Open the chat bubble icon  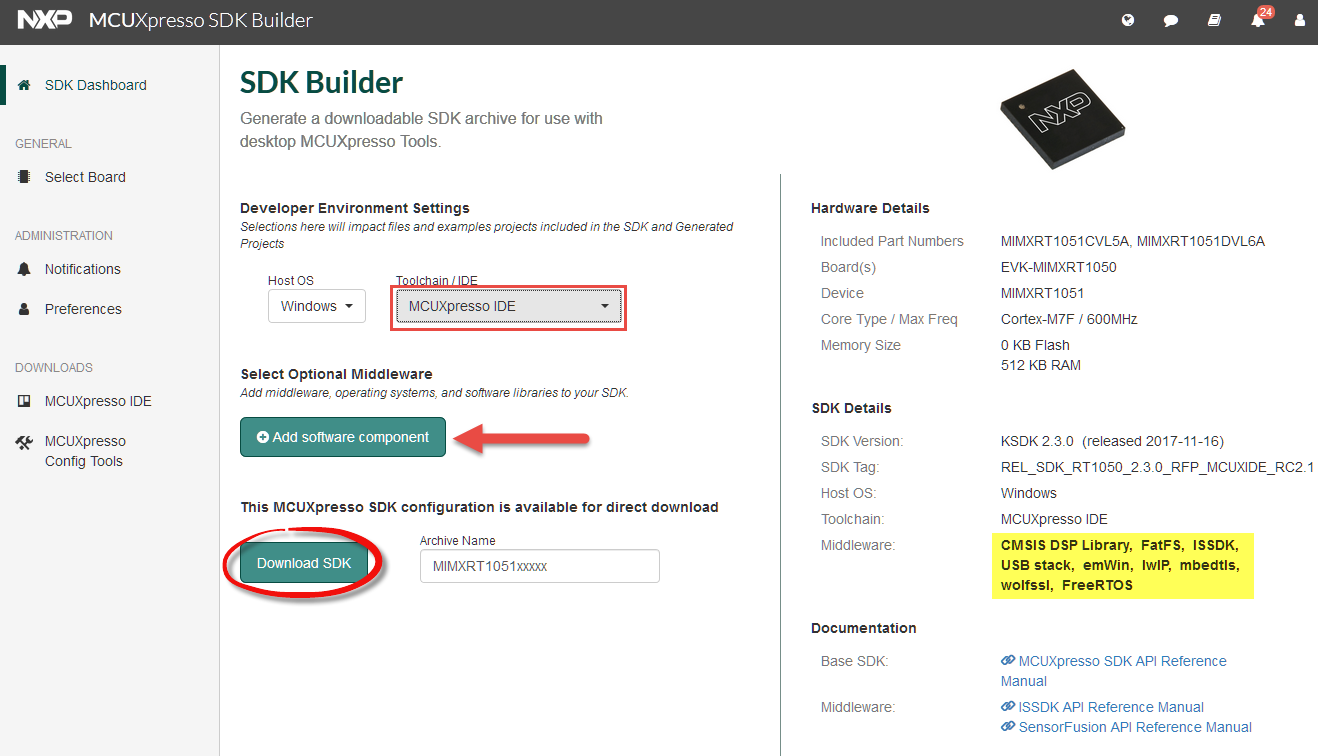pos(1171,20)
